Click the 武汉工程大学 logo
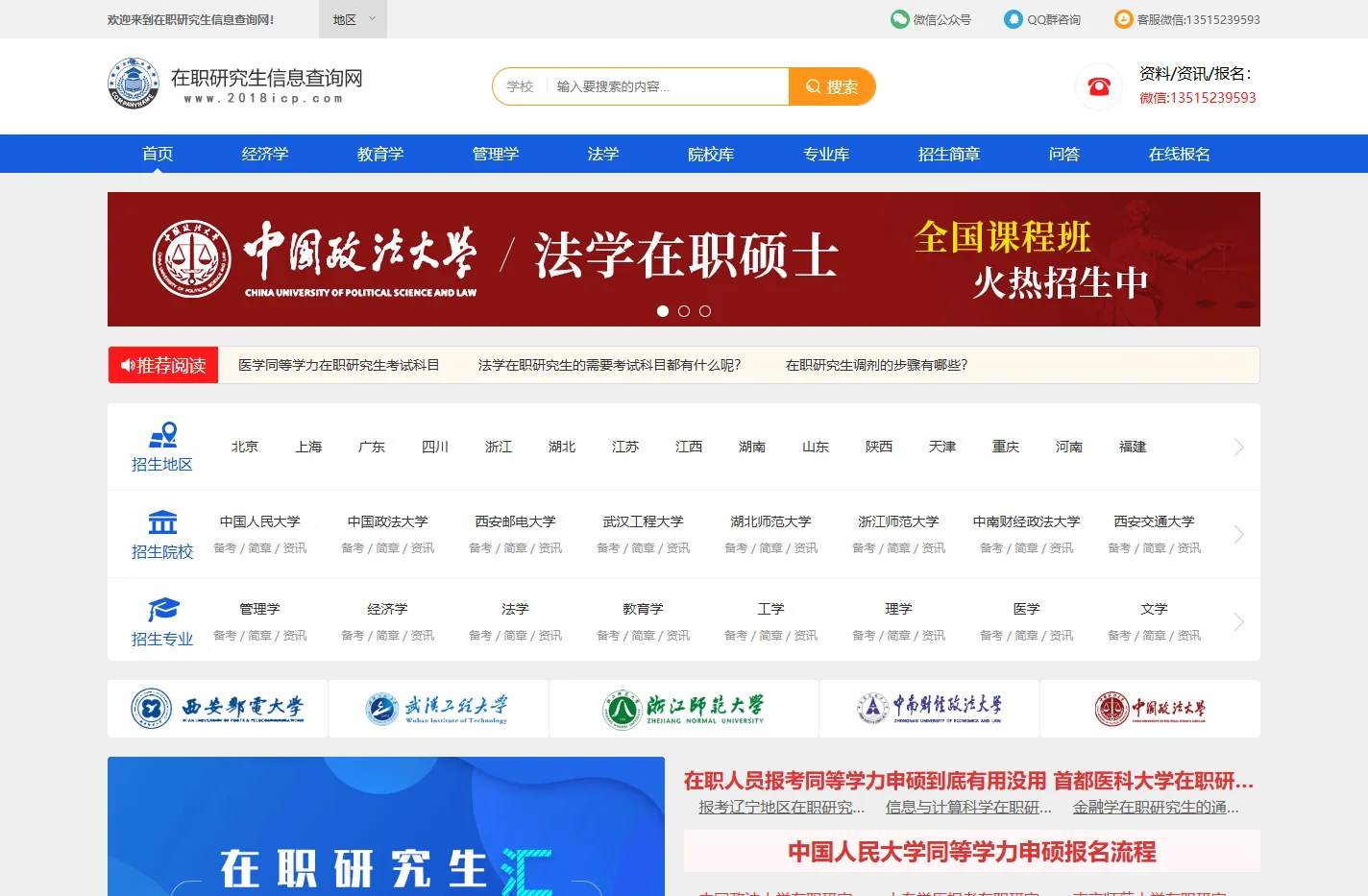Screen dimensions: 1368x896 tap(438, 709)
